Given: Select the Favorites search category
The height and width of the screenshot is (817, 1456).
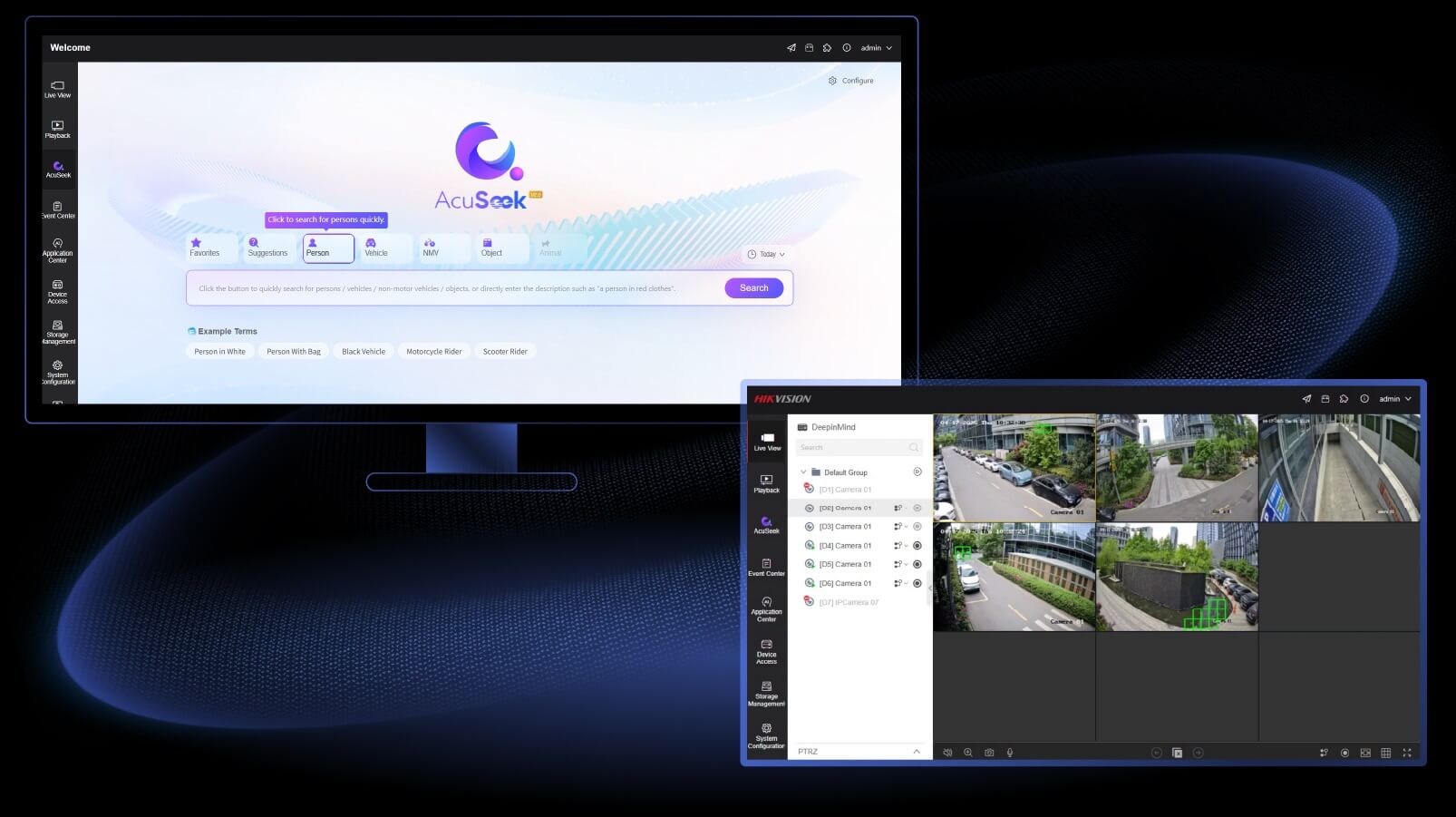Looking at the screenshot, I should 205,248.
